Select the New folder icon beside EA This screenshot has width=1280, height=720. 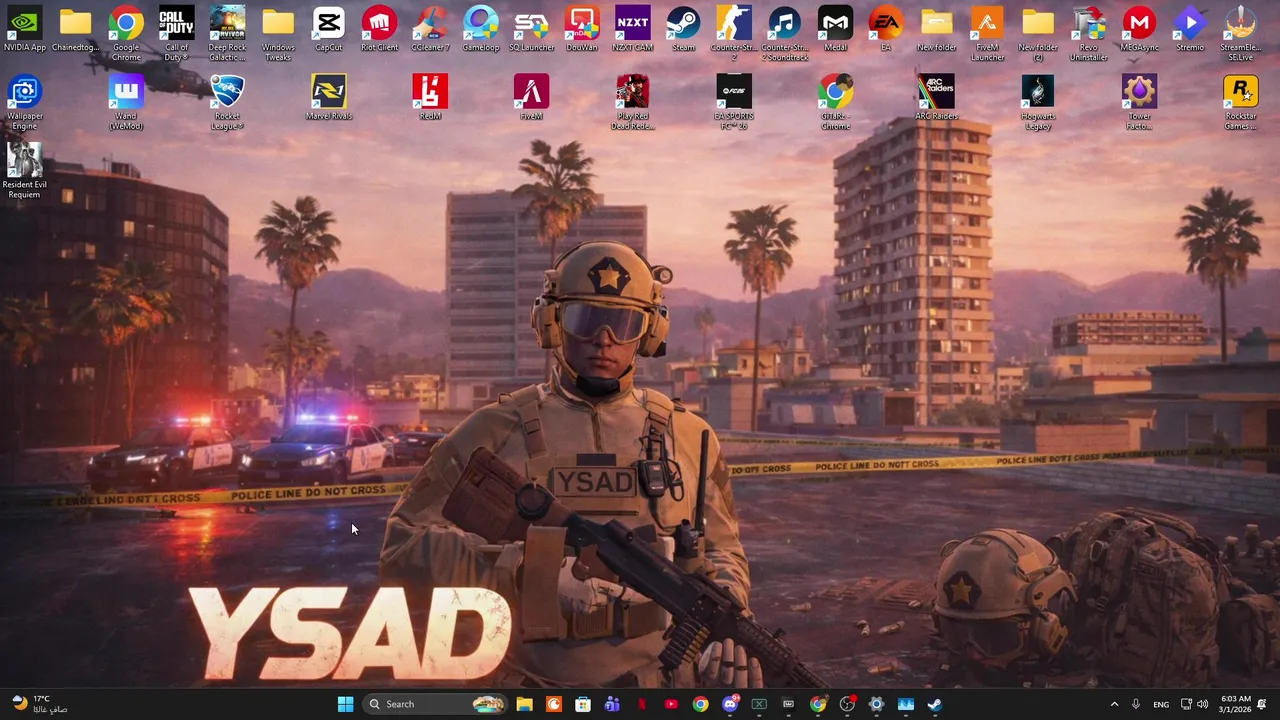pyautogui.click(x=936, y=29)
